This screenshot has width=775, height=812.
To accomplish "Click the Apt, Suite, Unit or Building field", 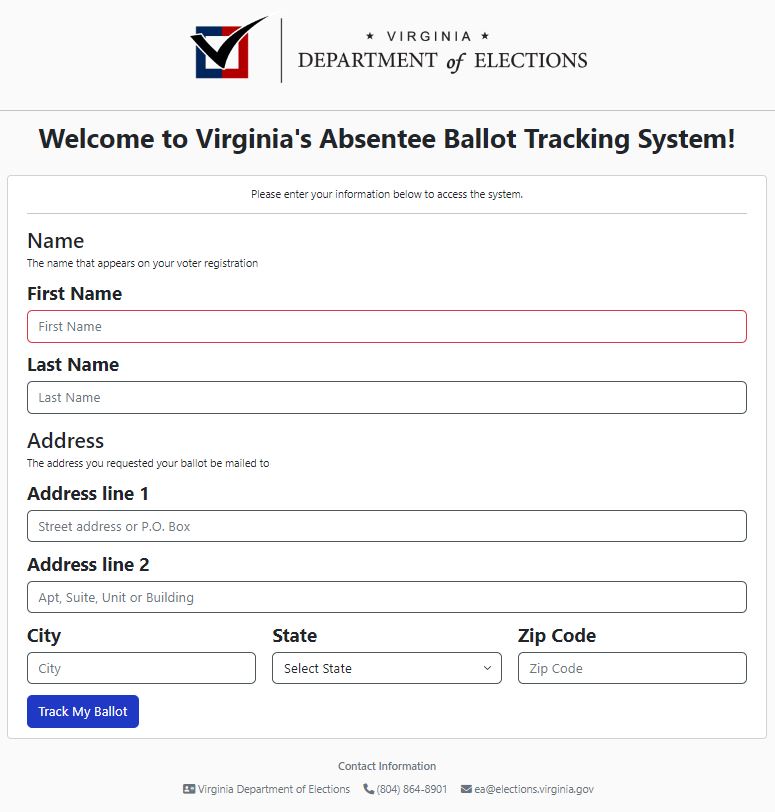I will pyautogui.click(x=386, y=597).
